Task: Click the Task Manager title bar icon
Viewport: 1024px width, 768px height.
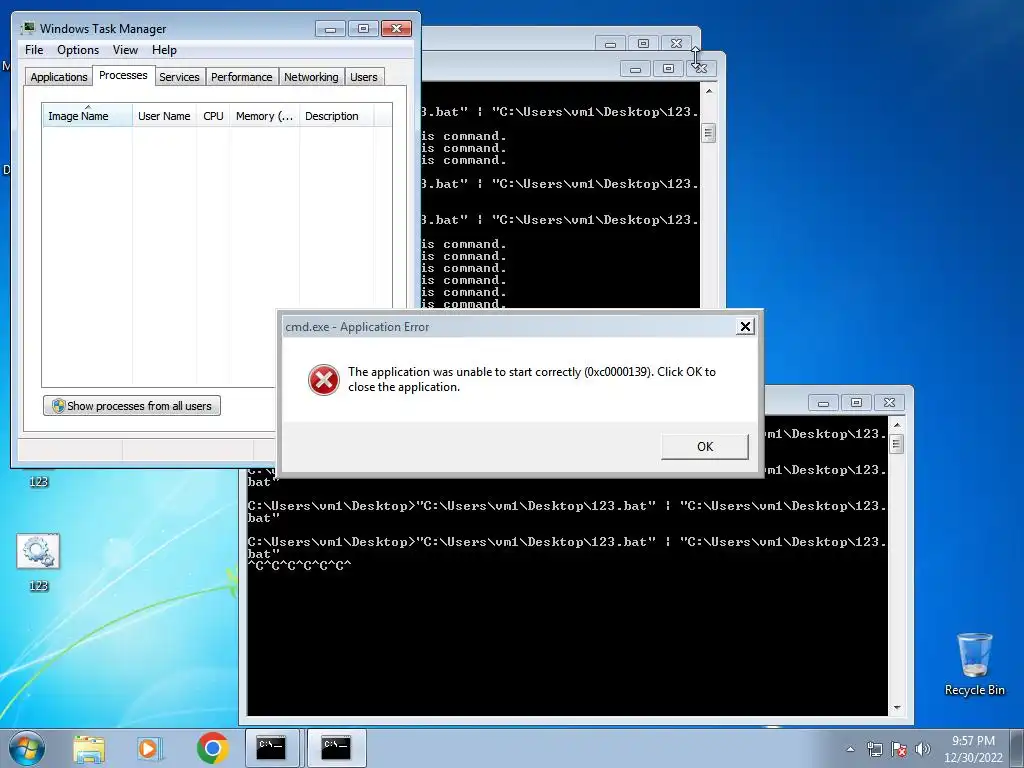Action: click(x=28, y=28)
